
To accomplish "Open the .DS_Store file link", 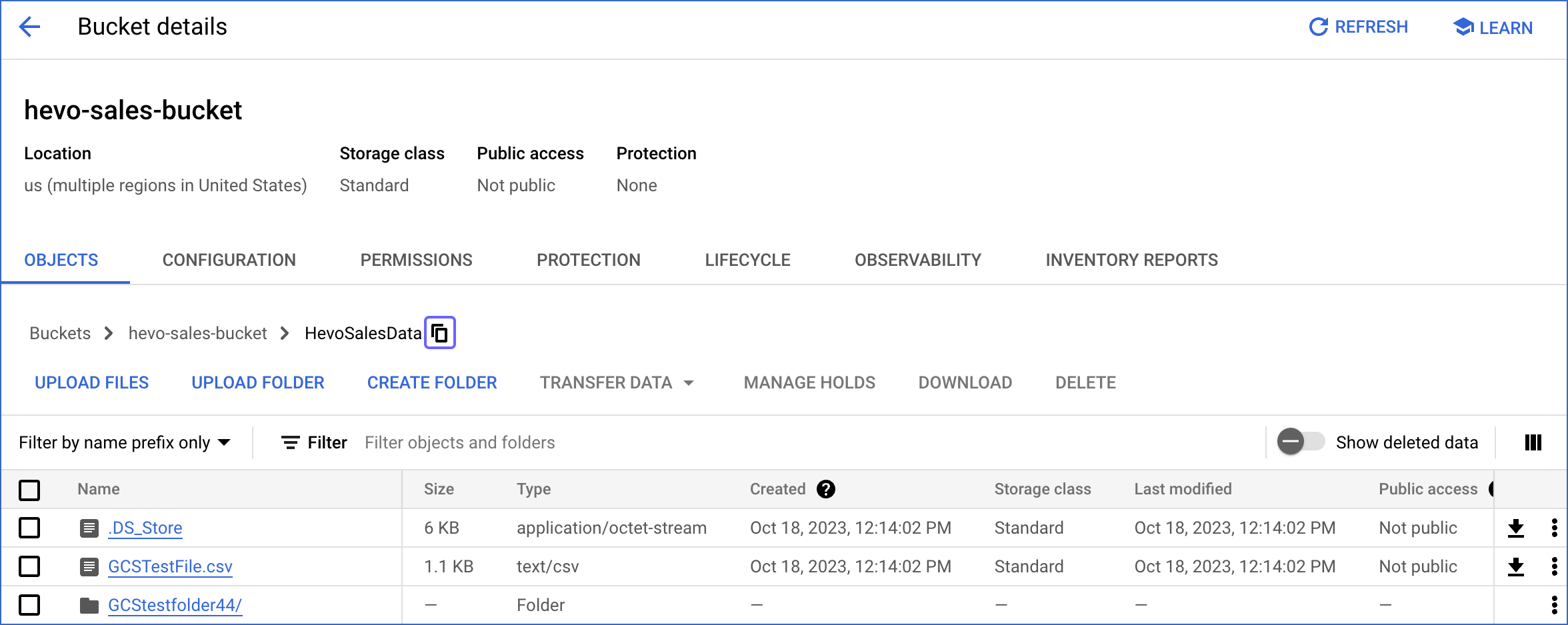I will click(x=145, y=528).
